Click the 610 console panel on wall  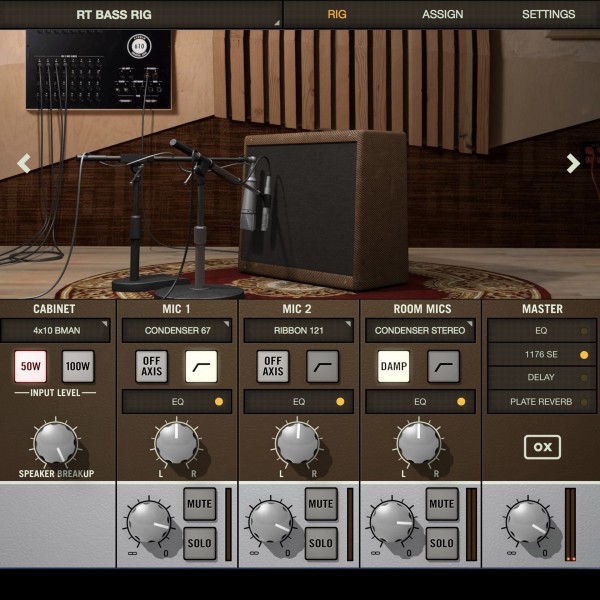[99, 70]
